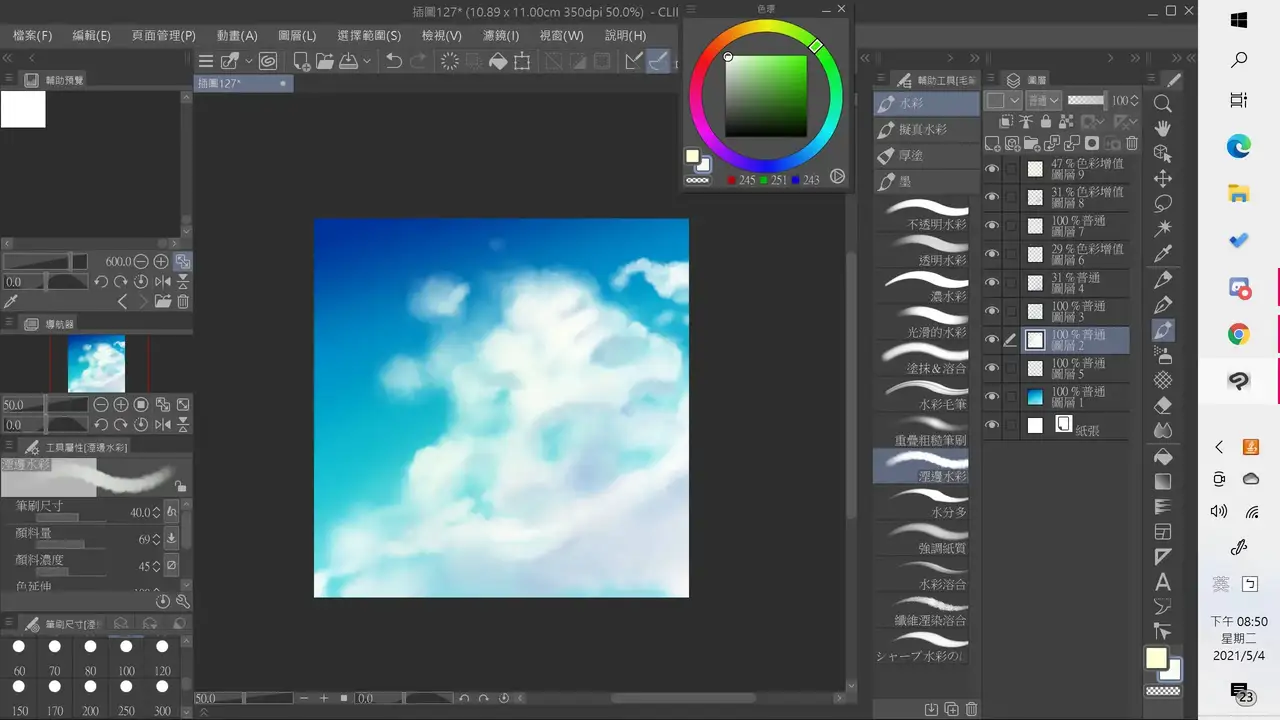
Task: Expand the save options arrow in command bar
Action: 367,61
